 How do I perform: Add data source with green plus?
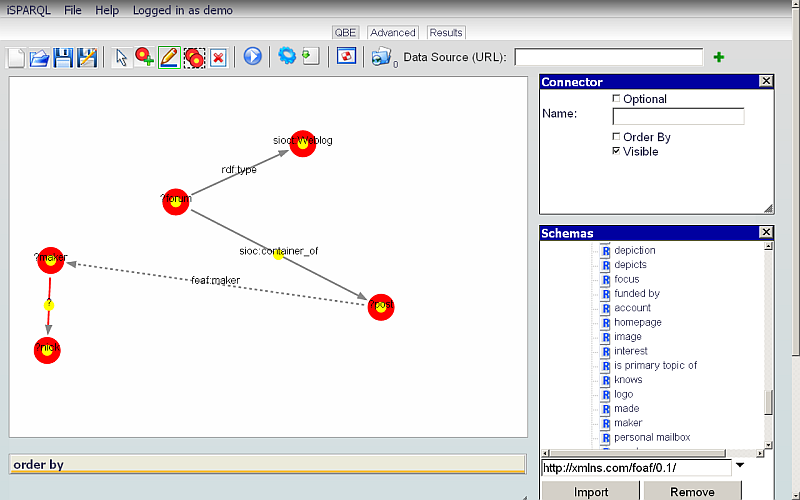719,57
